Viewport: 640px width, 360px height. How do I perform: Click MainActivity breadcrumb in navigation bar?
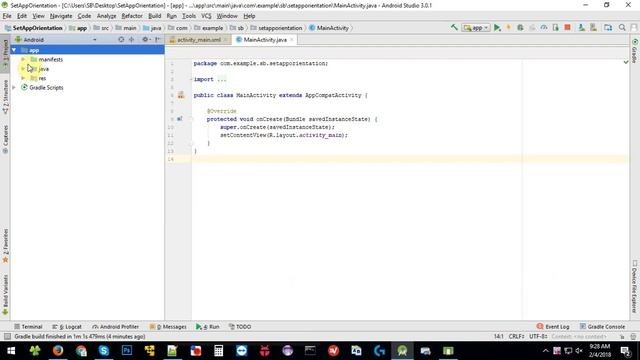click(x=329, y=28)
